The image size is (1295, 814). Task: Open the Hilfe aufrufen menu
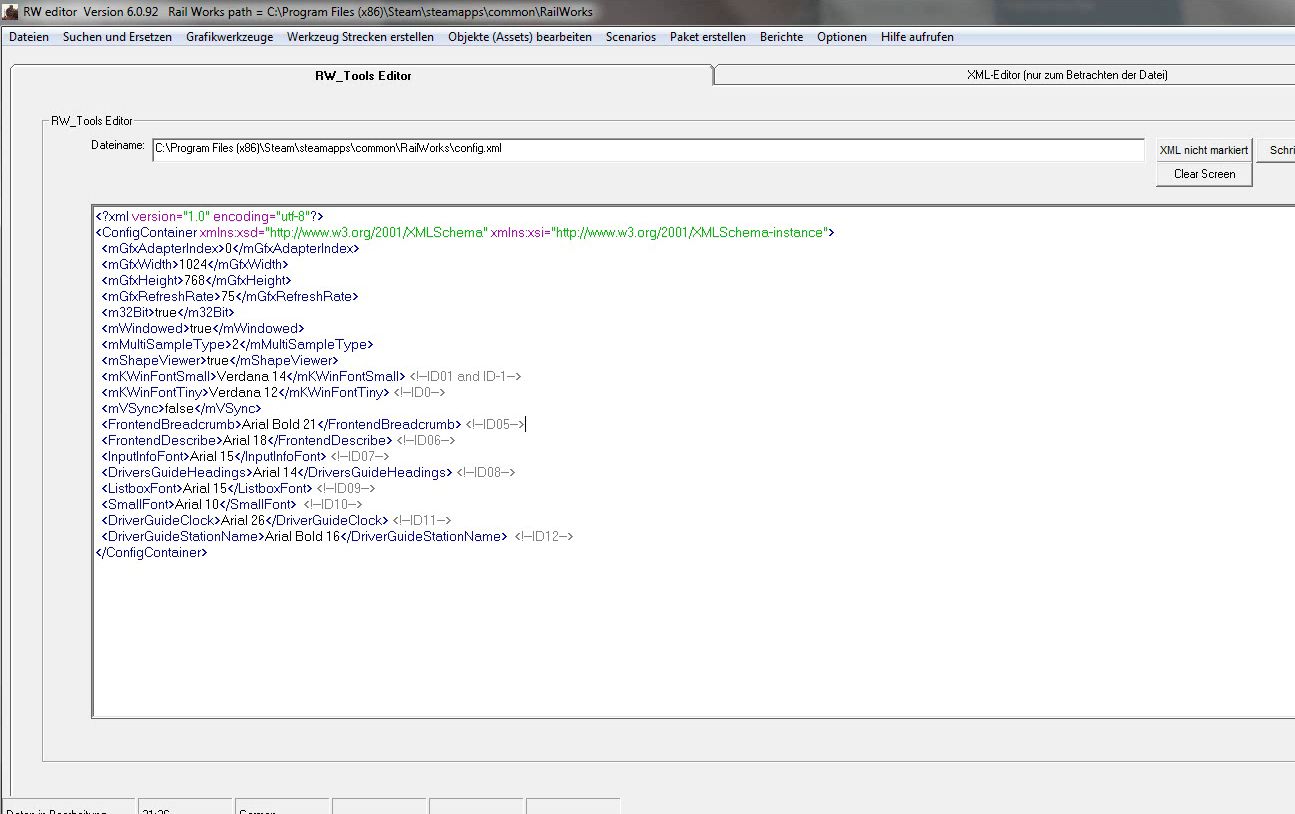(917, 37)
